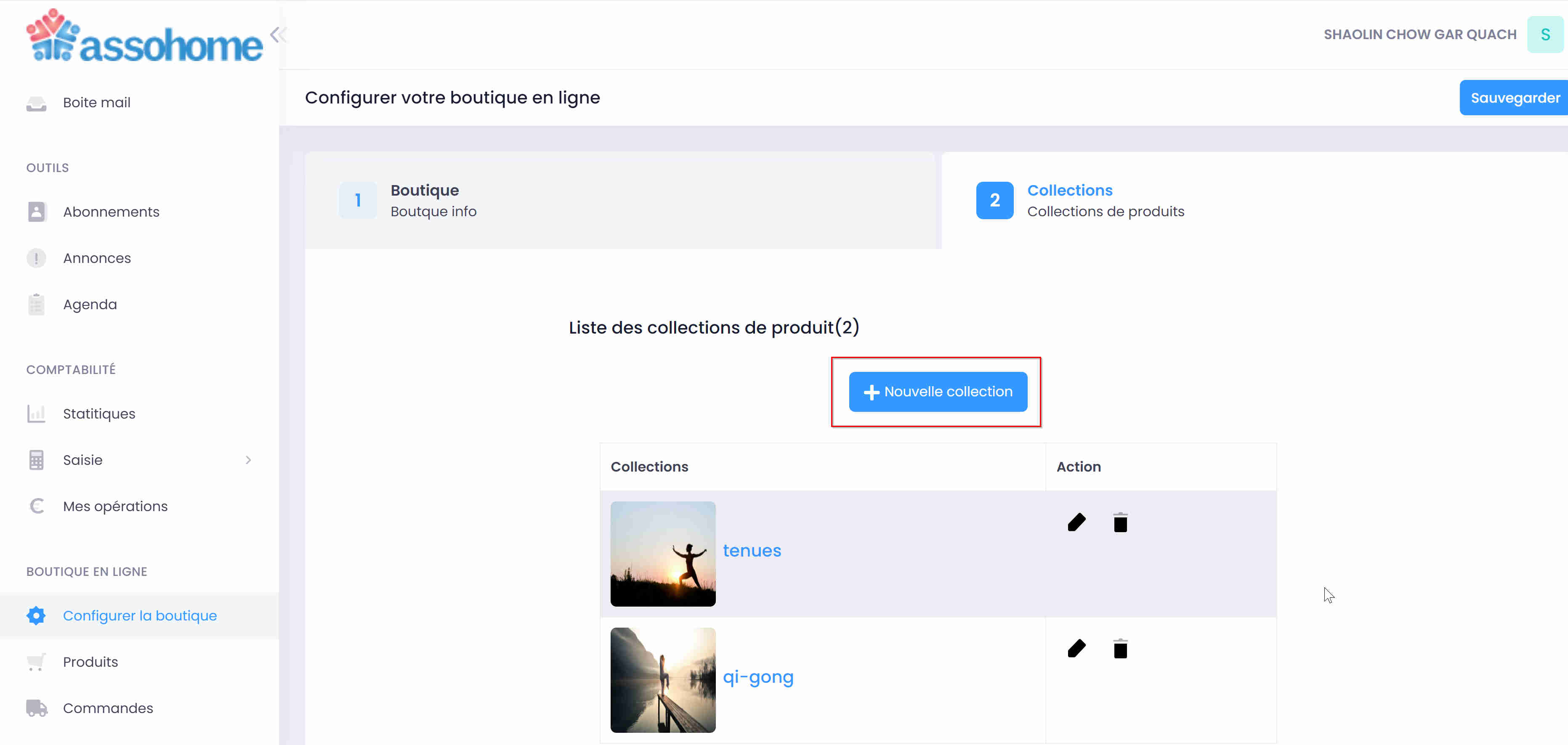The image size is (1568, 745).
Task: Open the user avatar S menu
Action: coord(1544,34)
